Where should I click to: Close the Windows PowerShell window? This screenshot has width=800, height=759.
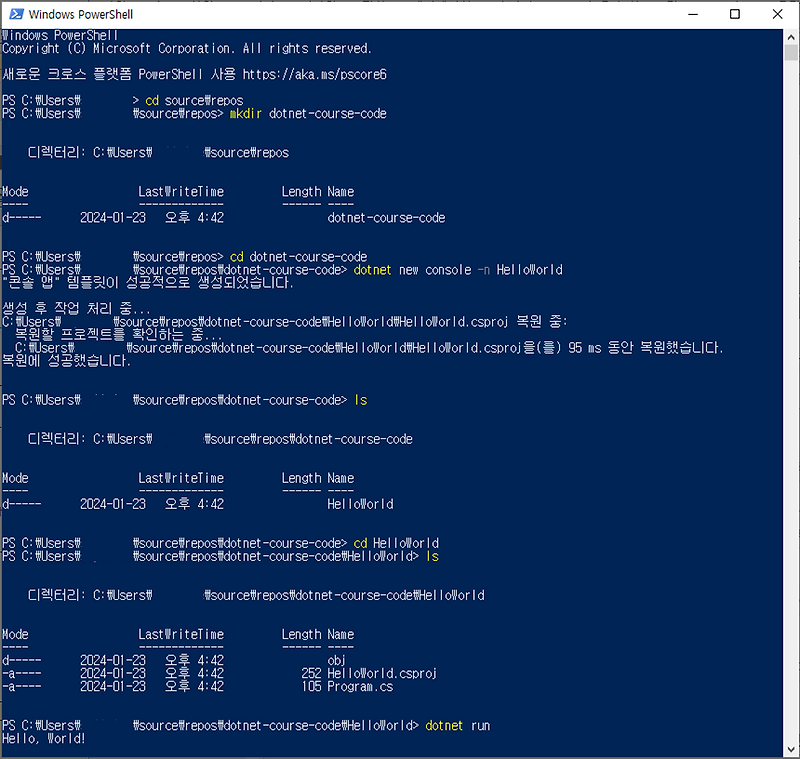[778, 14]
